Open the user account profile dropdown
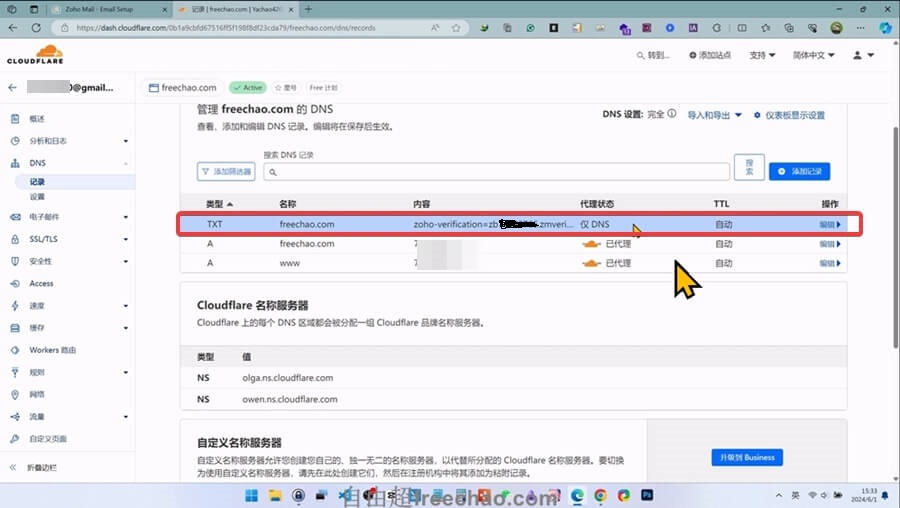Viewport: 900px width, 508px height. (x=863, y=55)
